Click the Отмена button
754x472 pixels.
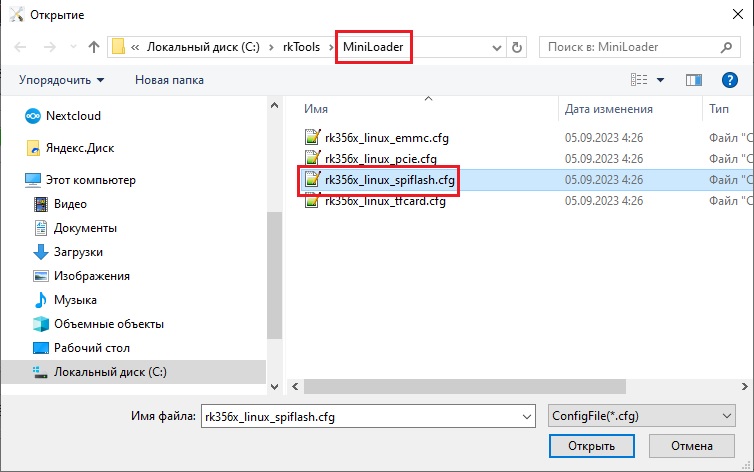[691, 446]
